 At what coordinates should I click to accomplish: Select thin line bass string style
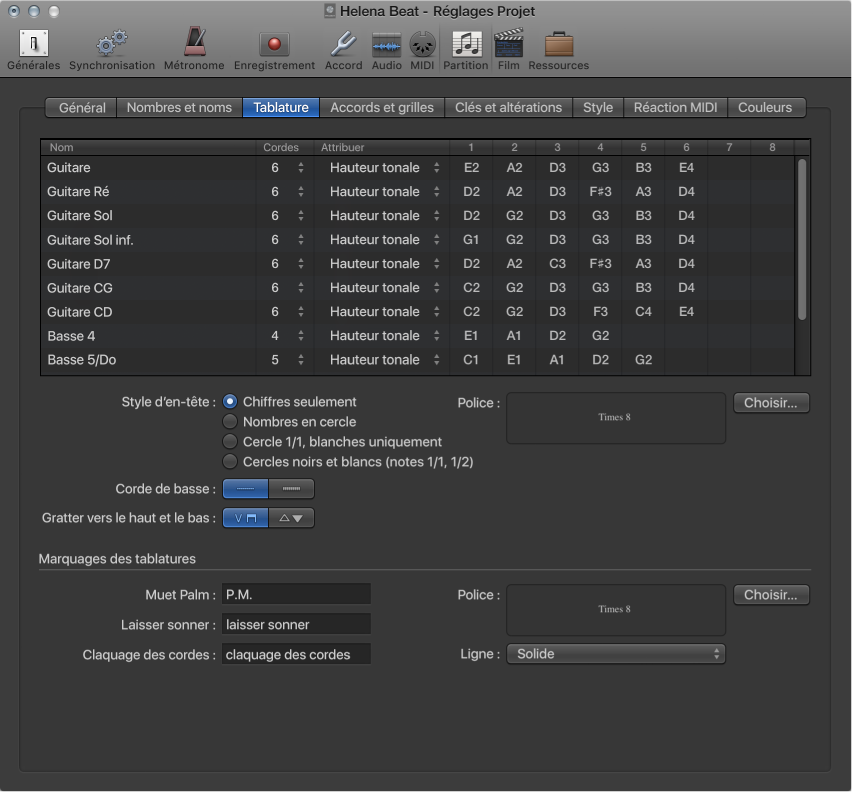[245, 488]
